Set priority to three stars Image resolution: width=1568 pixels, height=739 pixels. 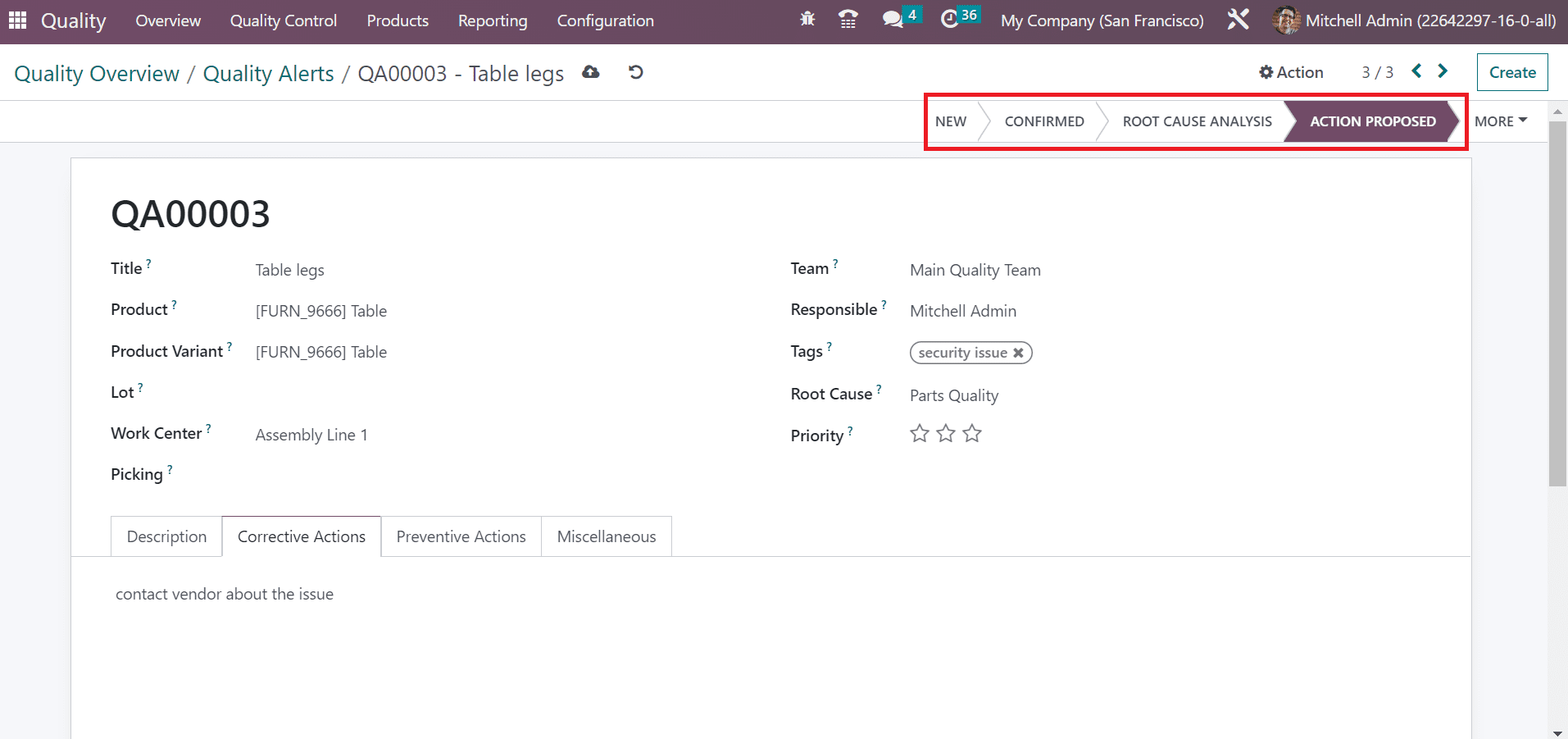[972, 433]
